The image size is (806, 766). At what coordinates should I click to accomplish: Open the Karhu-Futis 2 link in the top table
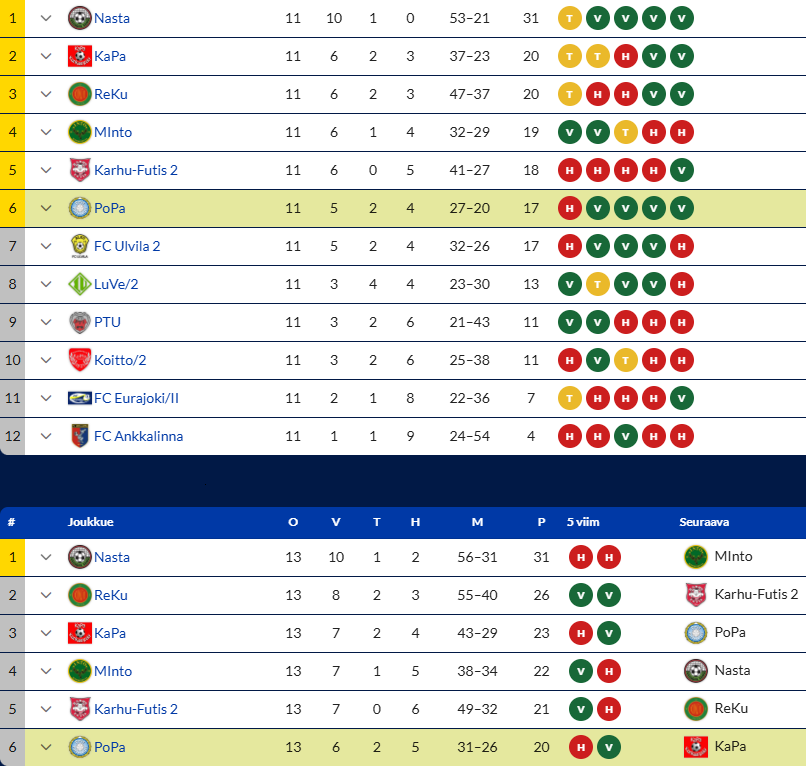click(136, 170)
